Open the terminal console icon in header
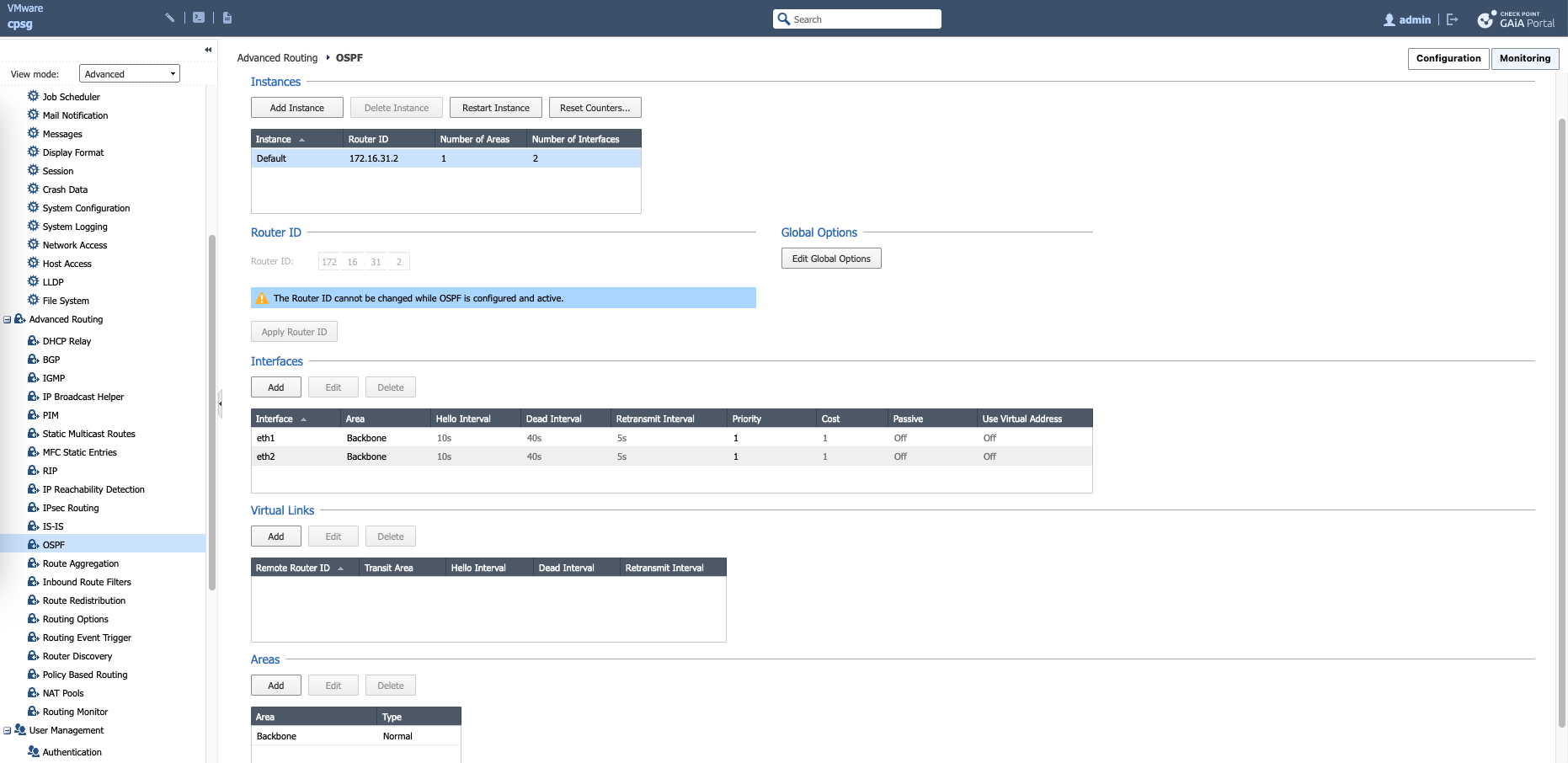 pyautogui.click(x=199, y=18)
